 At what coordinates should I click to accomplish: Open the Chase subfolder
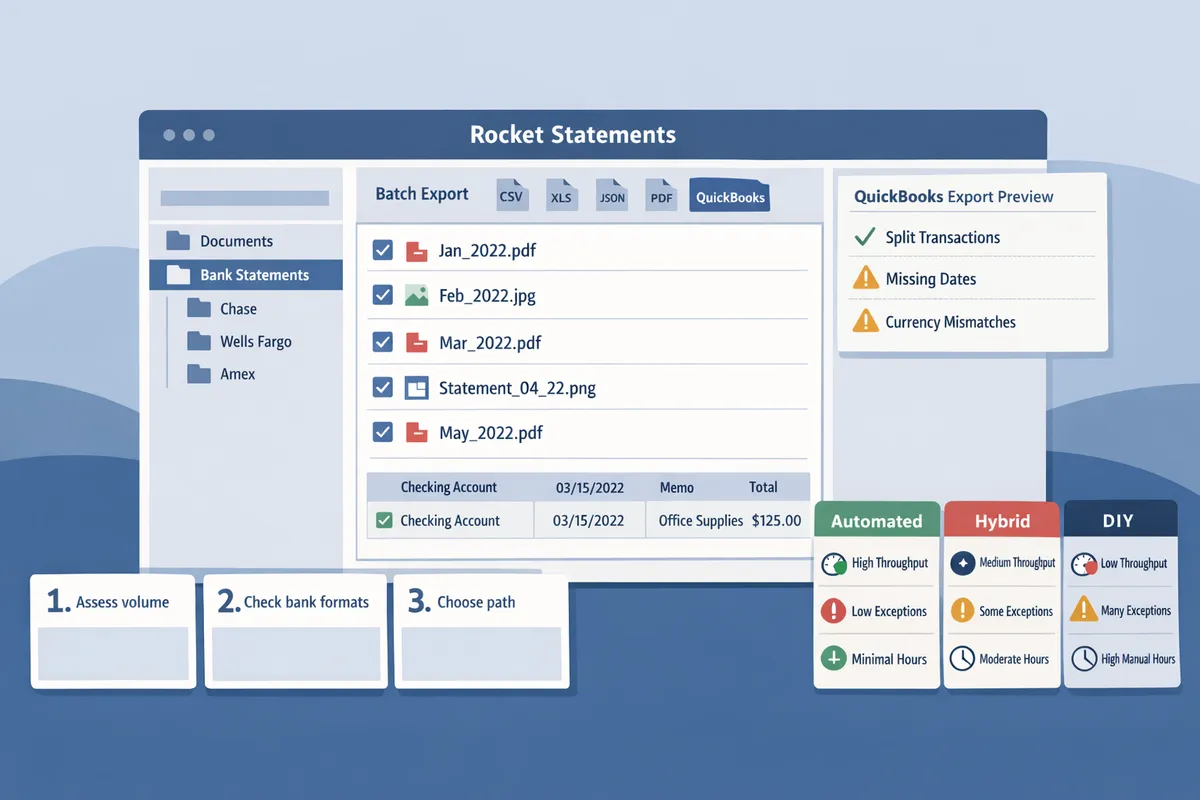click(x=238, y=309)
